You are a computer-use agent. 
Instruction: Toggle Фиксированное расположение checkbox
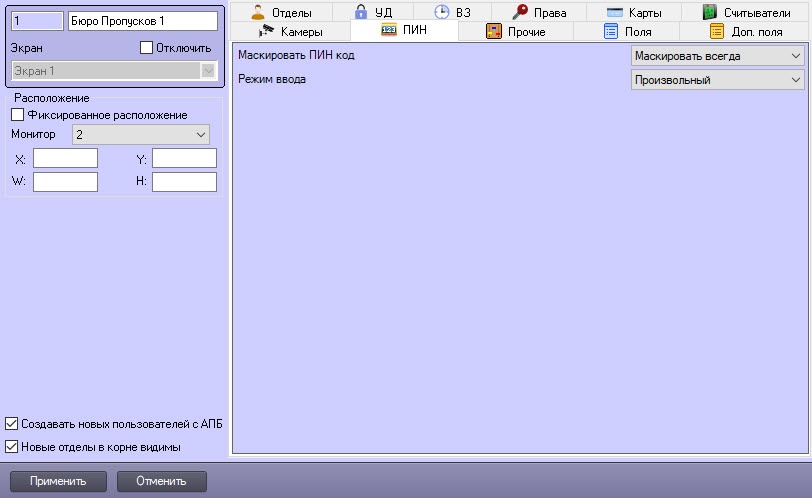(17, 115)
